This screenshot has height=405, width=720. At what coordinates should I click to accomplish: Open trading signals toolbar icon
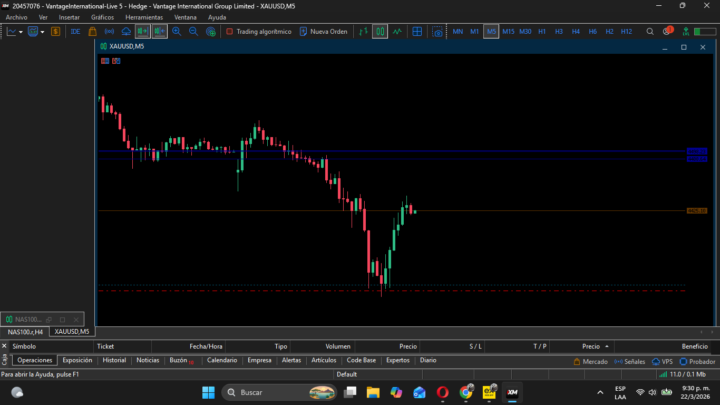click(x=109, y=32)
